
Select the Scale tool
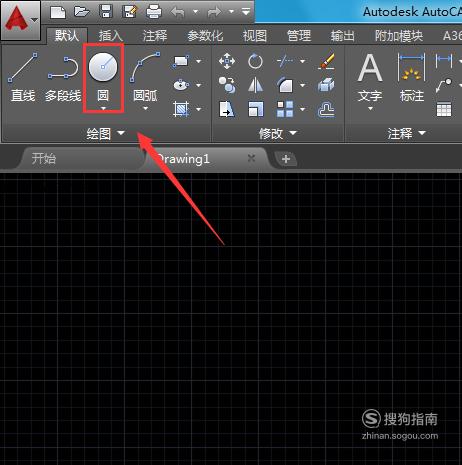[x=256, y=109]
